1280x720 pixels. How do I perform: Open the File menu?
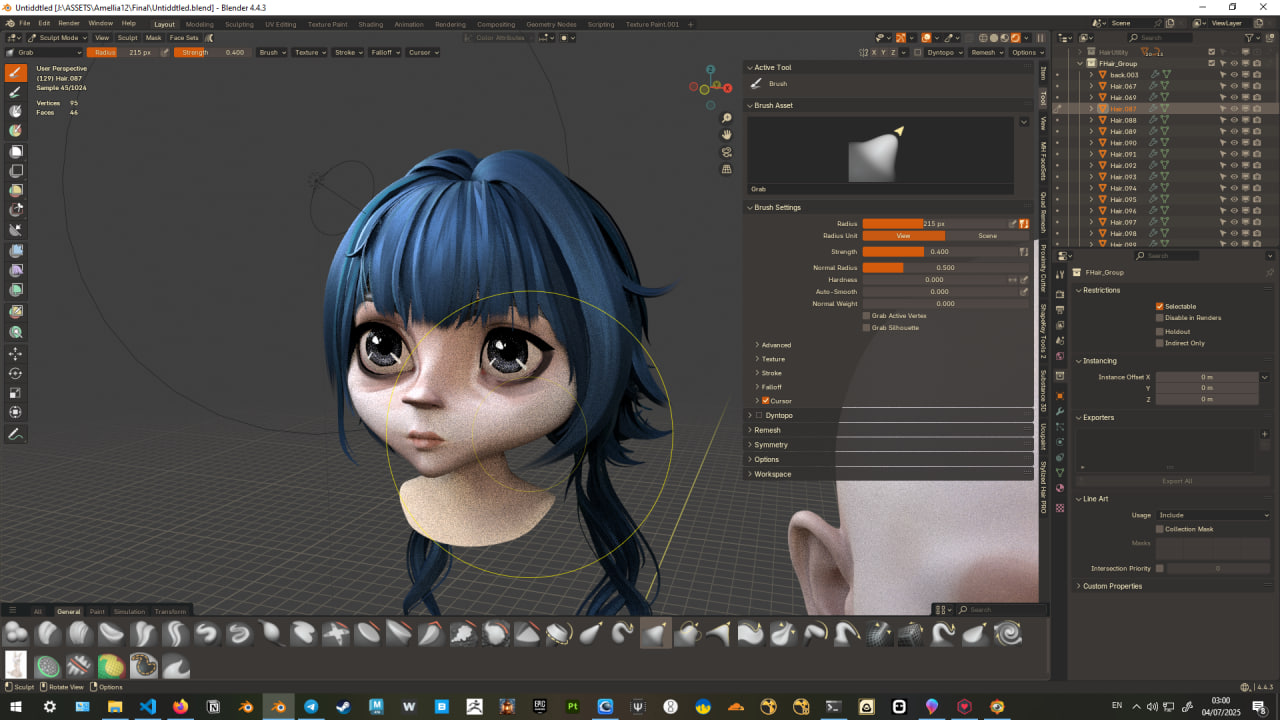point(24,23)
